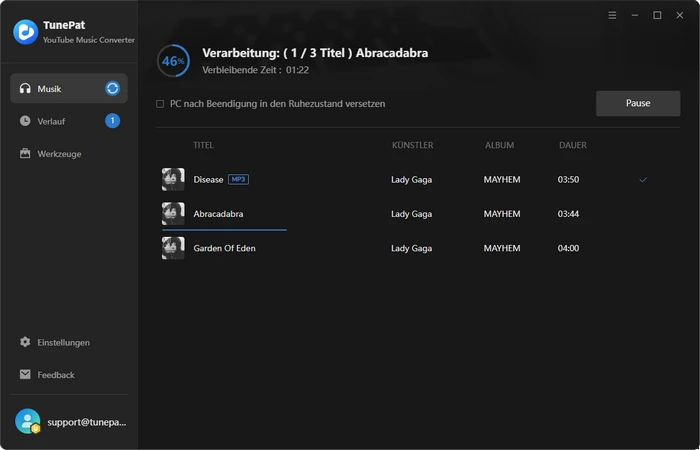Click the Abracadabra conversion progress bar
The width and height of the screenshot is (700, 450).
click(224, 230)
